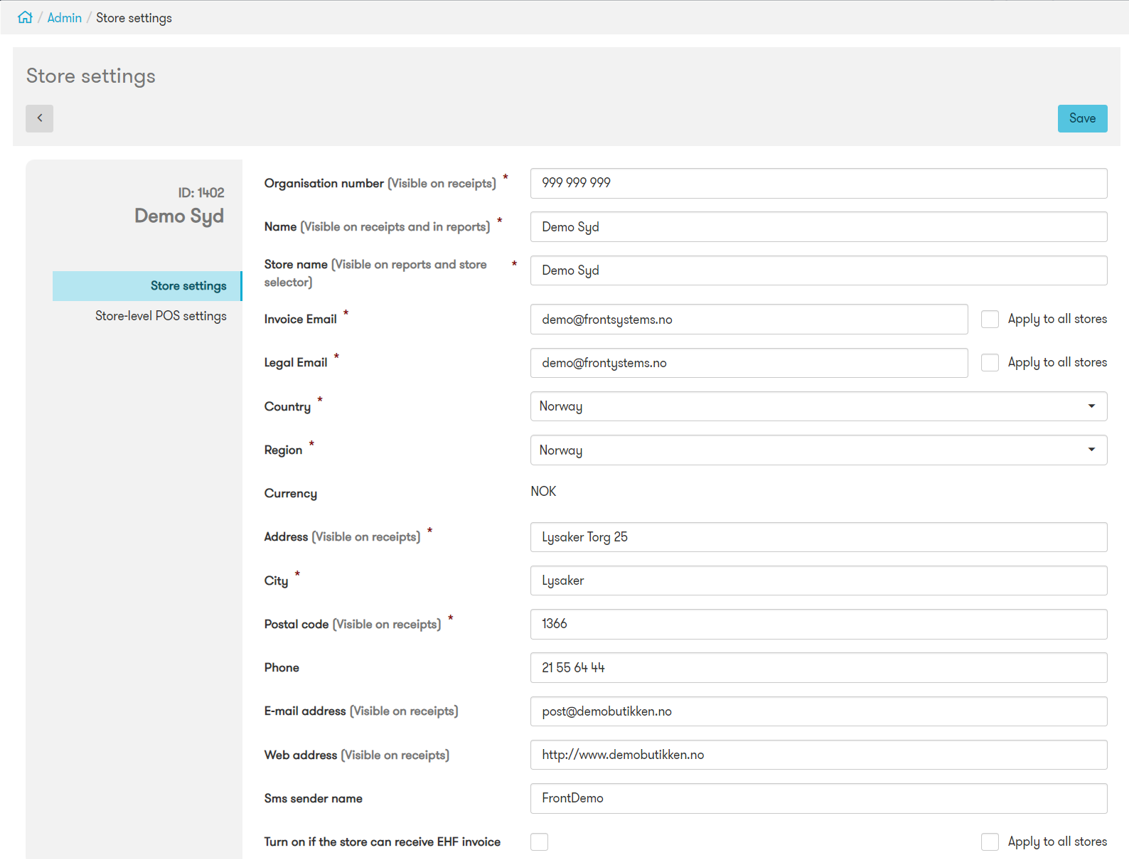This screenshot has height=859, width=1129.
Task: Click the Save button
Action: click(1082, 118)
